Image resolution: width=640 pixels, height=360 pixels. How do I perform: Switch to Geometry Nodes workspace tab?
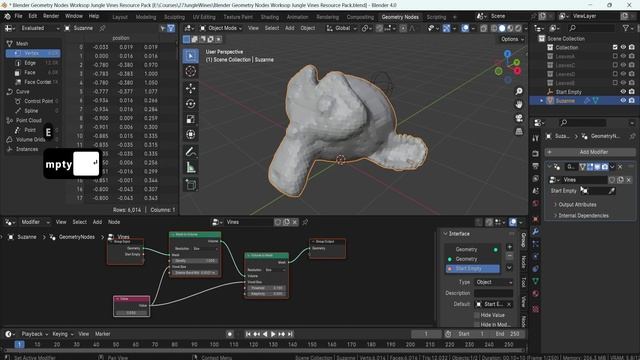coord(400,17)
